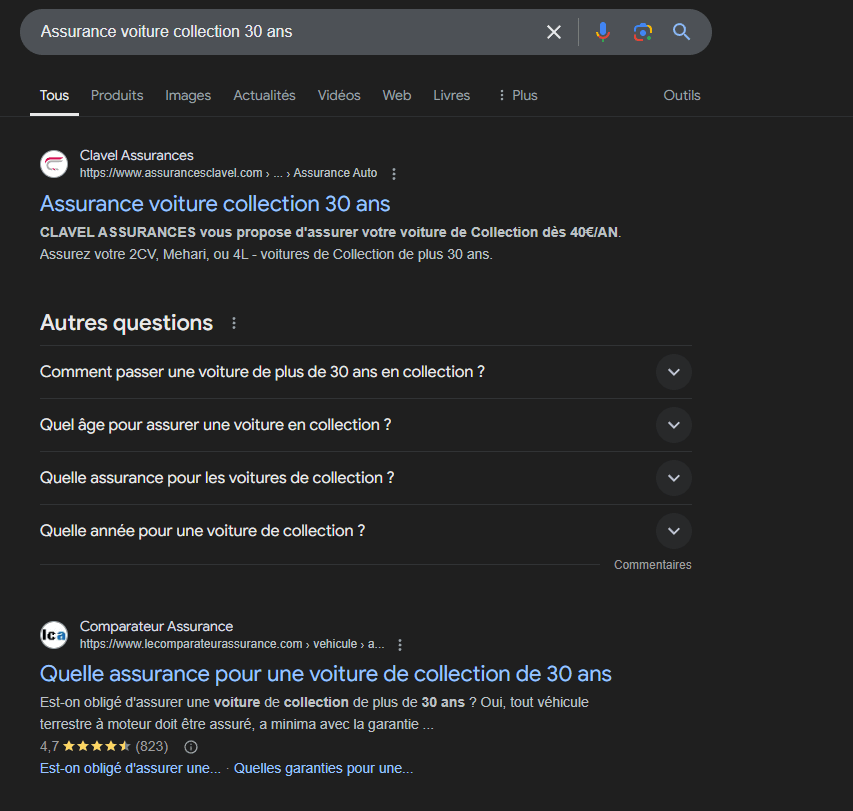Viewport: 853px width, 811px height.
Task: Clear the search field with the X icon
Action: coord(554,32)
